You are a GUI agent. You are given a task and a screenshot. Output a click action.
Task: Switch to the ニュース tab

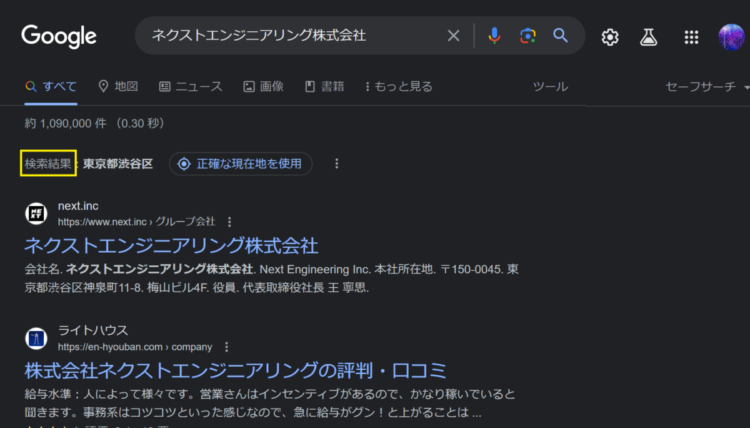tap(191, 87)
